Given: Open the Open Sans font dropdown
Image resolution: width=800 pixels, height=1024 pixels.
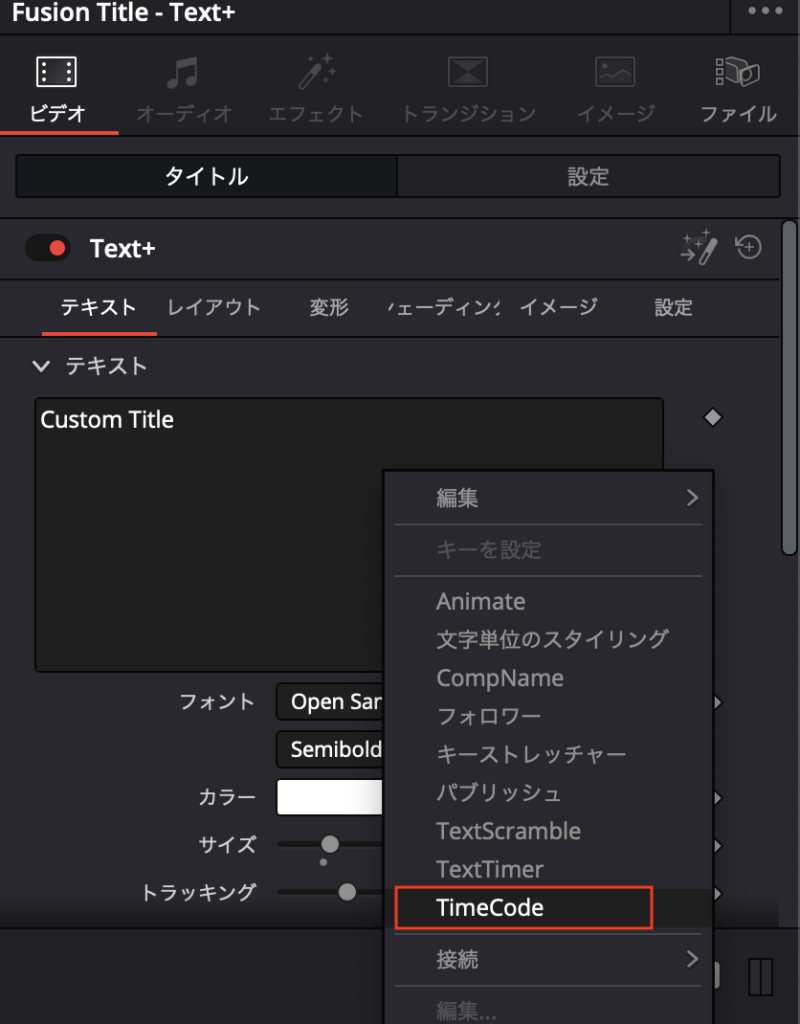Looking at the screenshot, I should click(x=330, y=702).
